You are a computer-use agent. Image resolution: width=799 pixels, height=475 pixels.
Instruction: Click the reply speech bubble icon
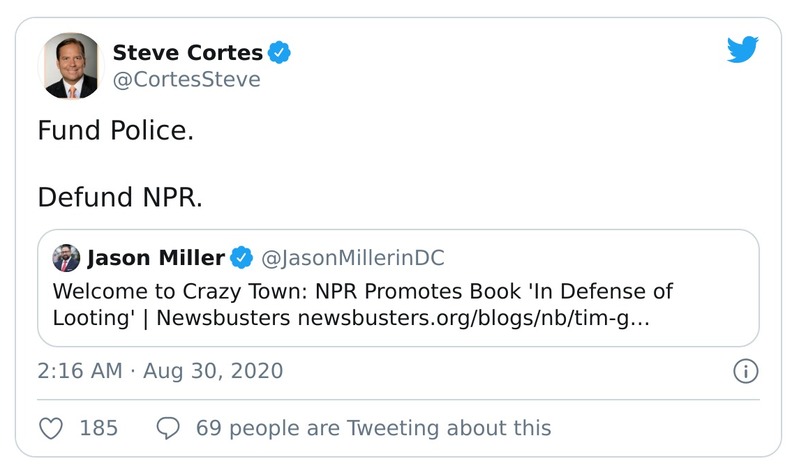pyautogui.click(x=169, y=428)
